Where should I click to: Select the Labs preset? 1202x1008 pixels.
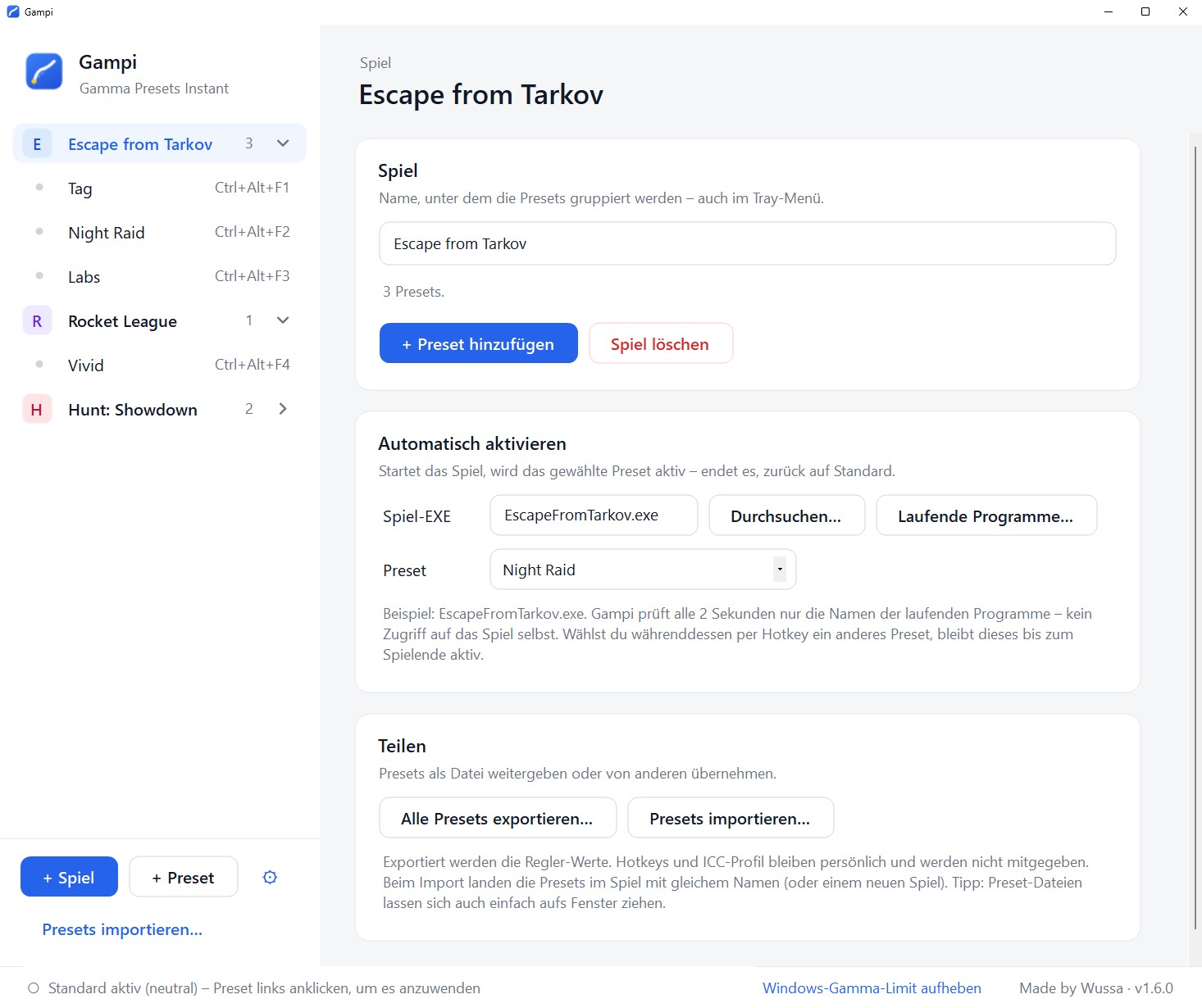(x=160, y=277)
